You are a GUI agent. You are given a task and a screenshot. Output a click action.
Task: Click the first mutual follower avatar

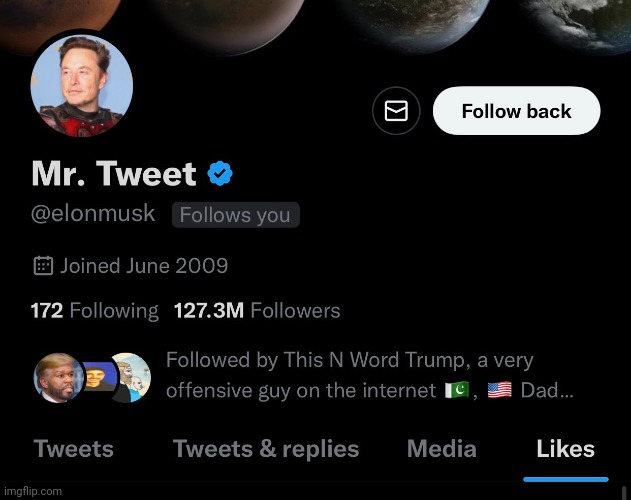[58, 377]
